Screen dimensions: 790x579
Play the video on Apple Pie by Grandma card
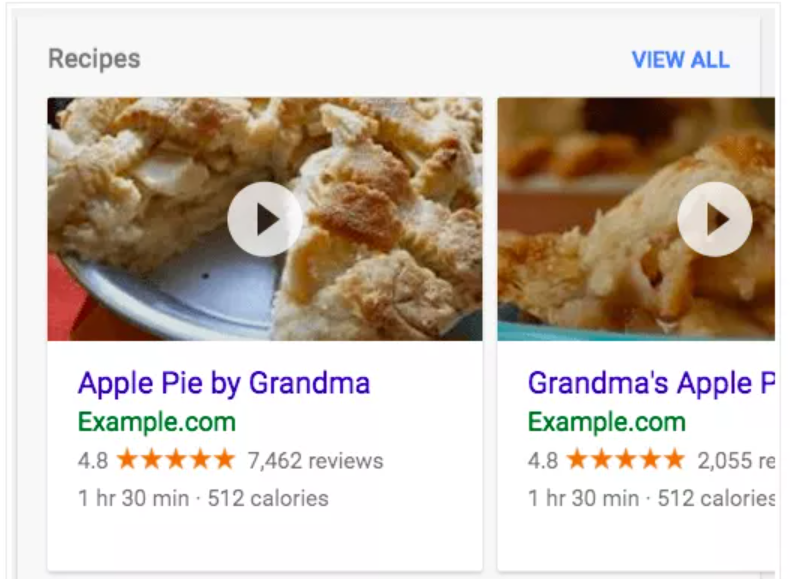(265, 219)
